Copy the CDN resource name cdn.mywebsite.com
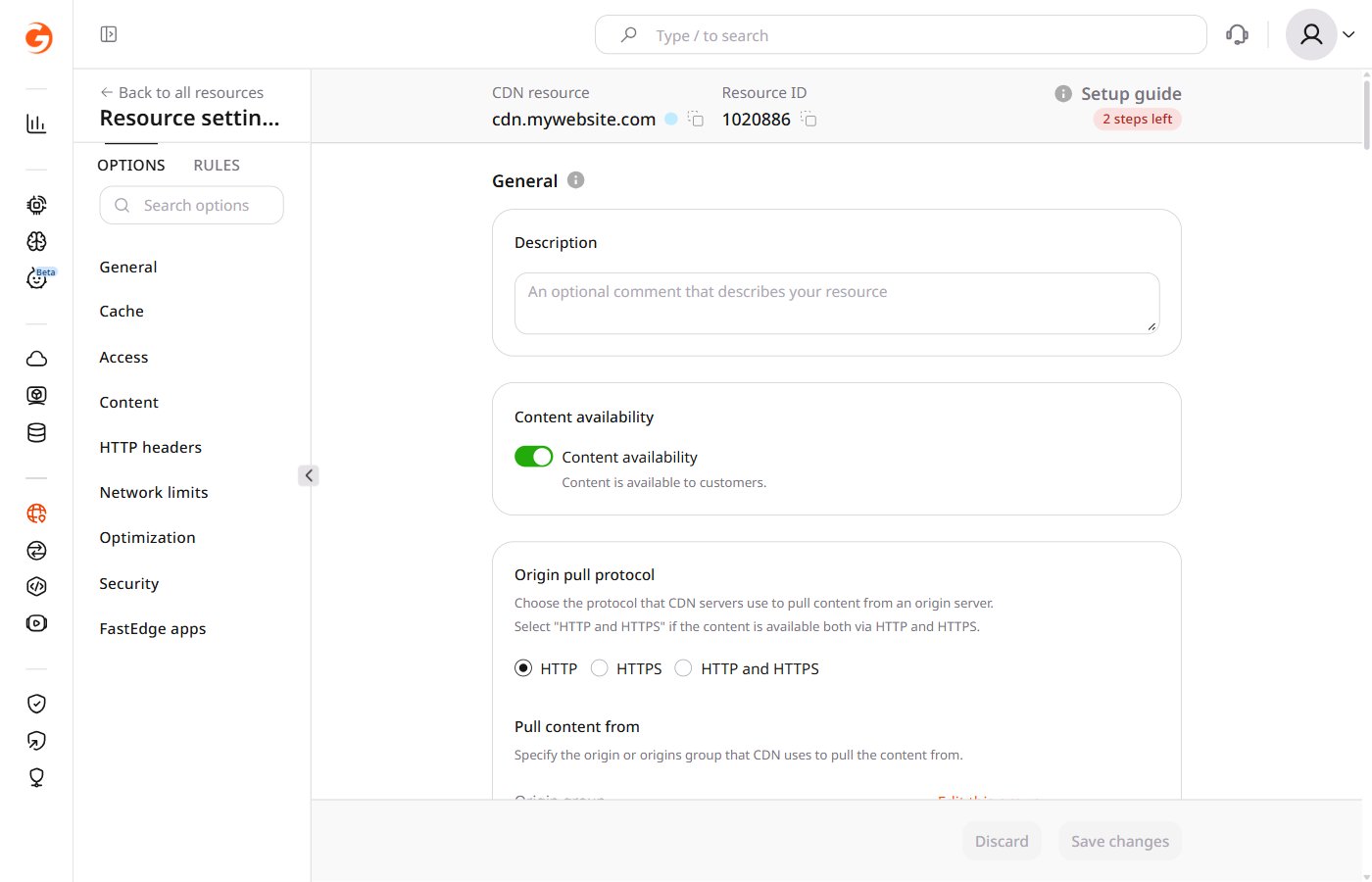 click(696, 119)
